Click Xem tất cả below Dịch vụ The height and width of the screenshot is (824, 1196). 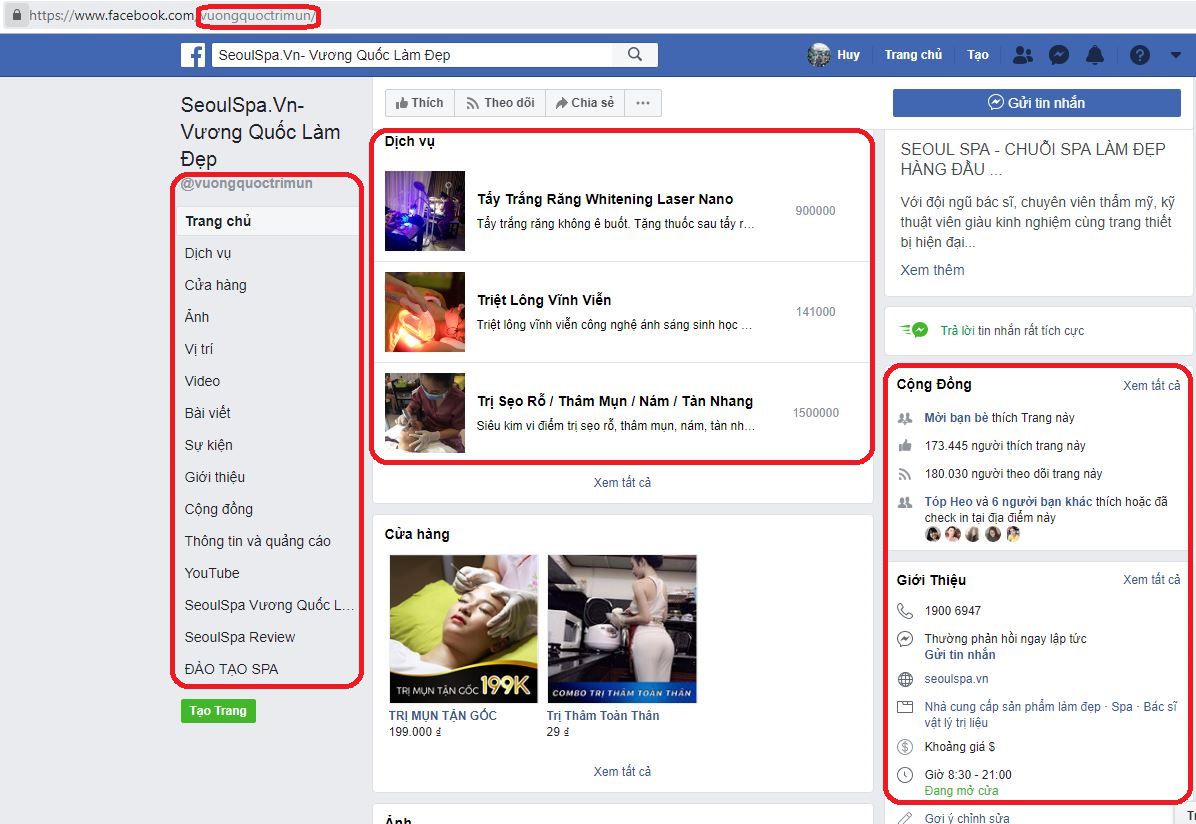coord(622,482)
